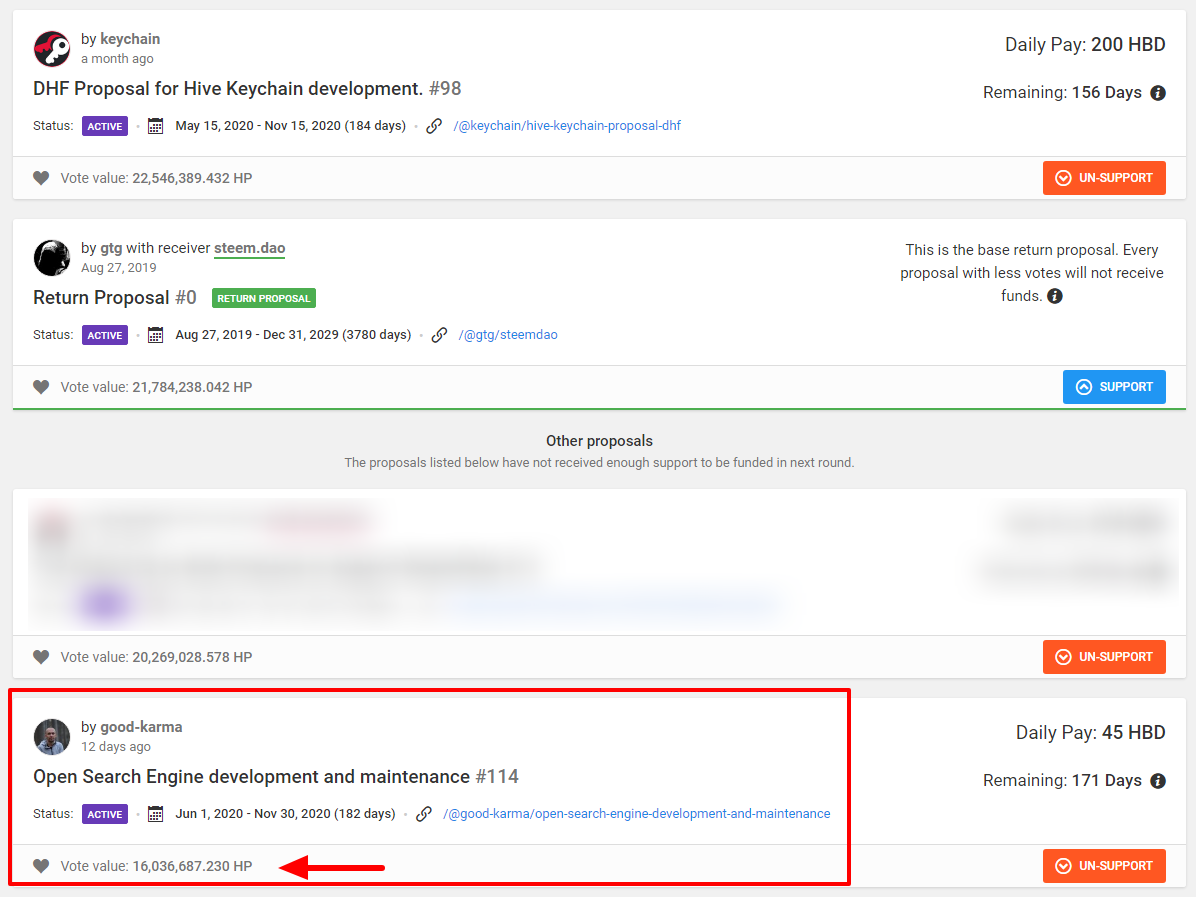Open the gtg author link
The width and height of the screenshot is (1196, 897).
pos(111,248)
